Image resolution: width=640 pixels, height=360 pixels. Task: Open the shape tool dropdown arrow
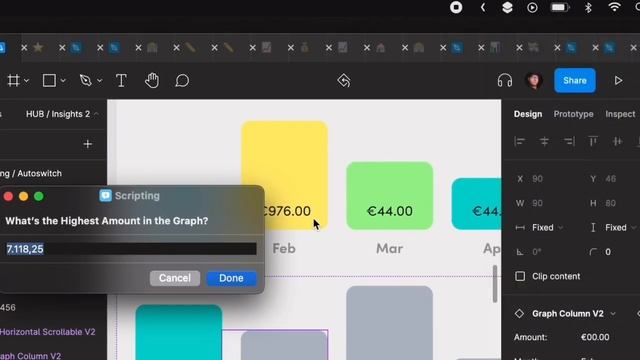(63, 81)
